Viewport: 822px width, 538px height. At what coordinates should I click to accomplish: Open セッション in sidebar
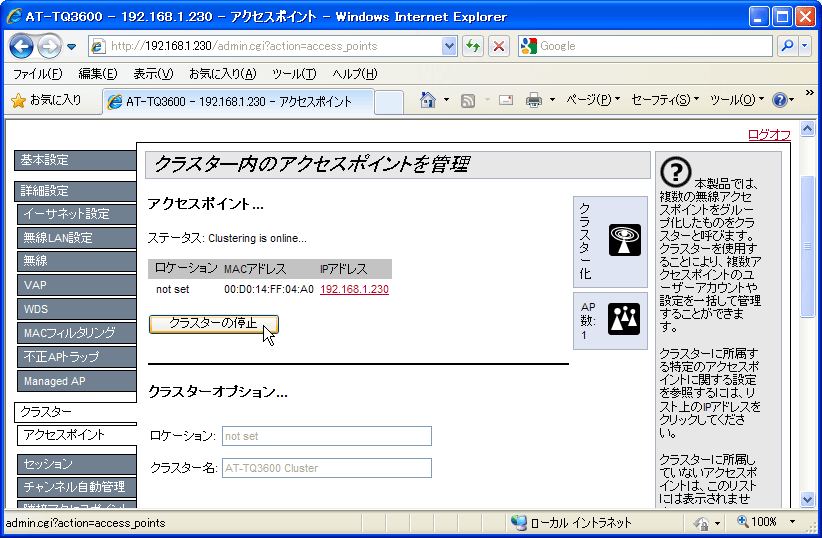point(77,464)
